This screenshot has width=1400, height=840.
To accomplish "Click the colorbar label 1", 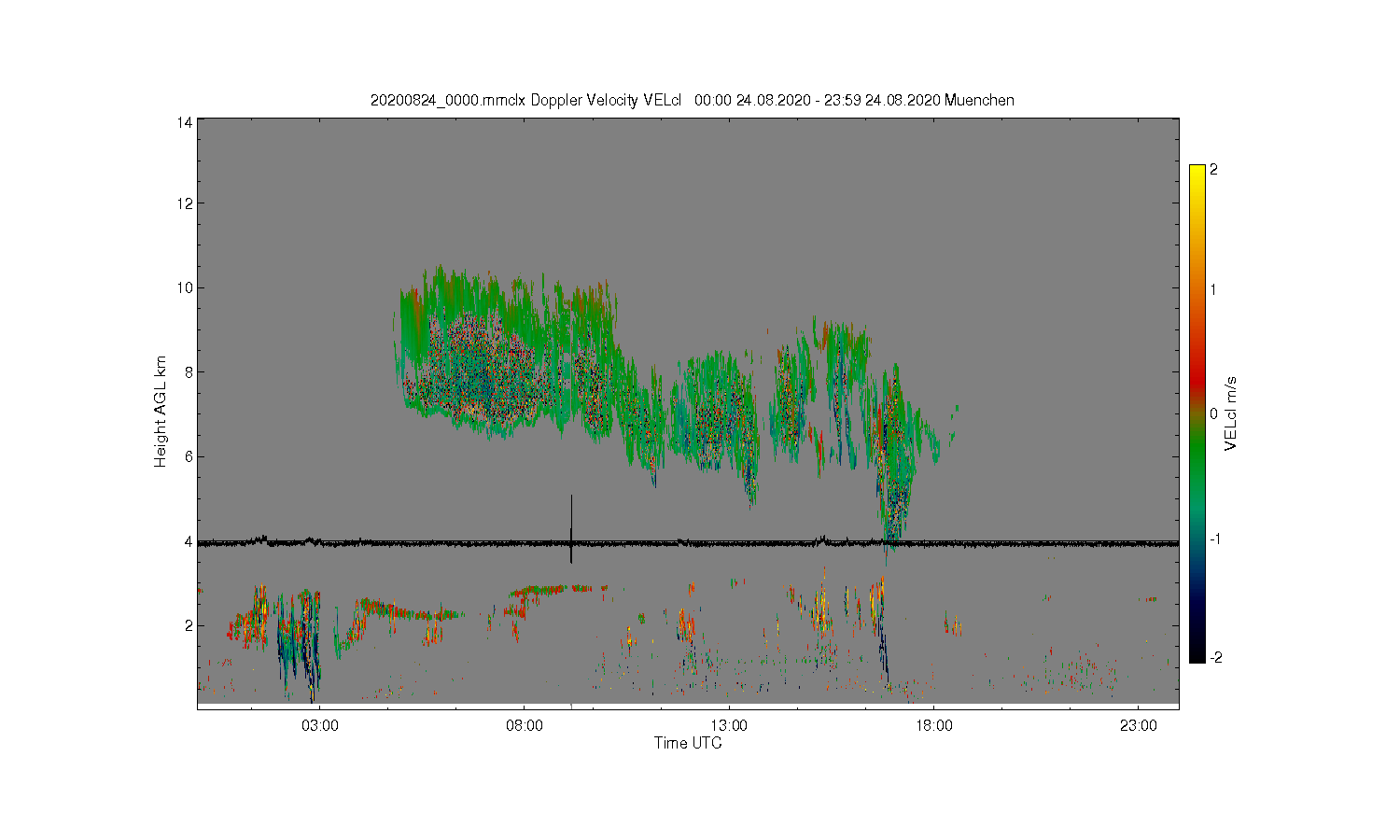I will (x=1213, y=289).
